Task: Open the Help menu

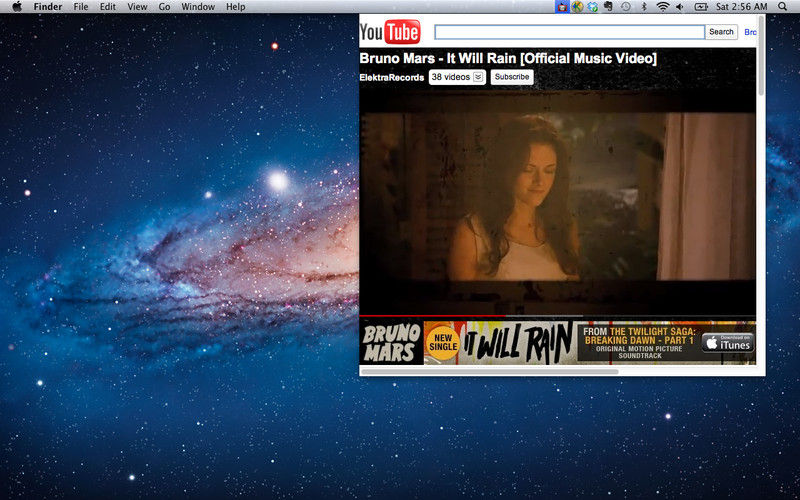Action: coord(236,7)
